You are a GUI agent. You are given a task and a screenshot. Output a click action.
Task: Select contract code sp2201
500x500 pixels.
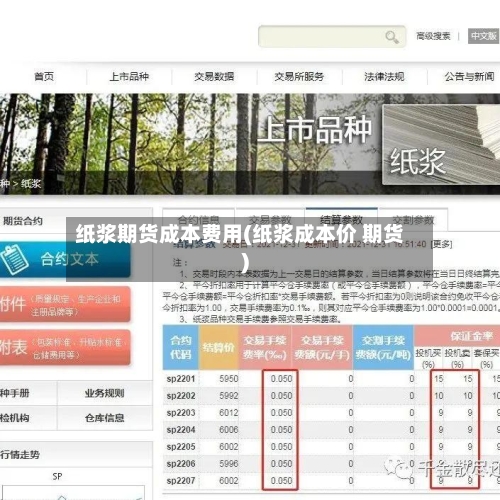(x=181, y=379)
